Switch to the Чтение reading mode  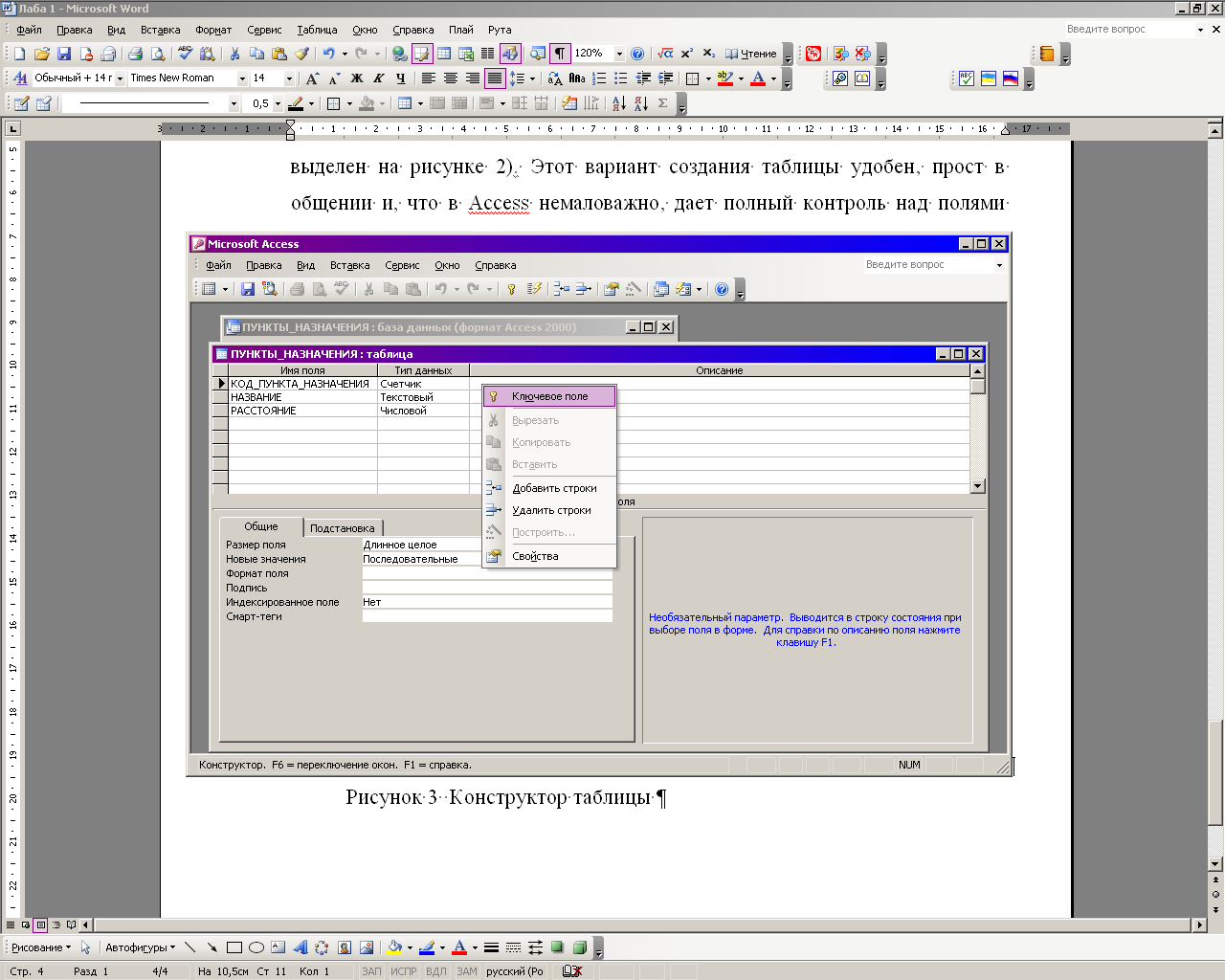[x=750, y=54]
